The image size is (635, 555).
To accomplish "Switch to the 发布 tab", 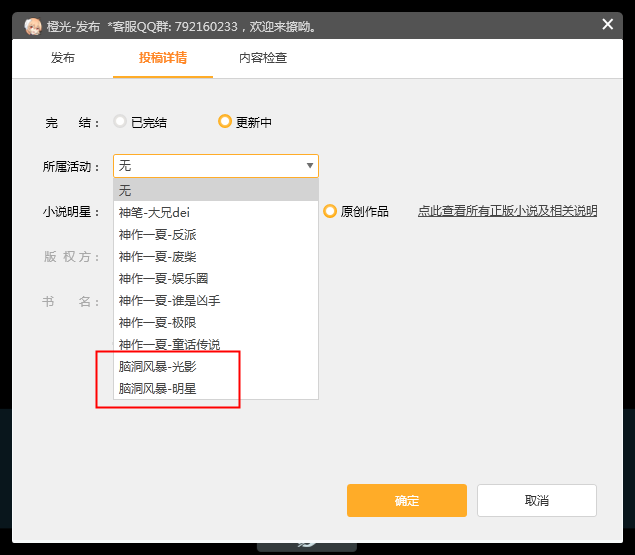I will pos(63,58).
